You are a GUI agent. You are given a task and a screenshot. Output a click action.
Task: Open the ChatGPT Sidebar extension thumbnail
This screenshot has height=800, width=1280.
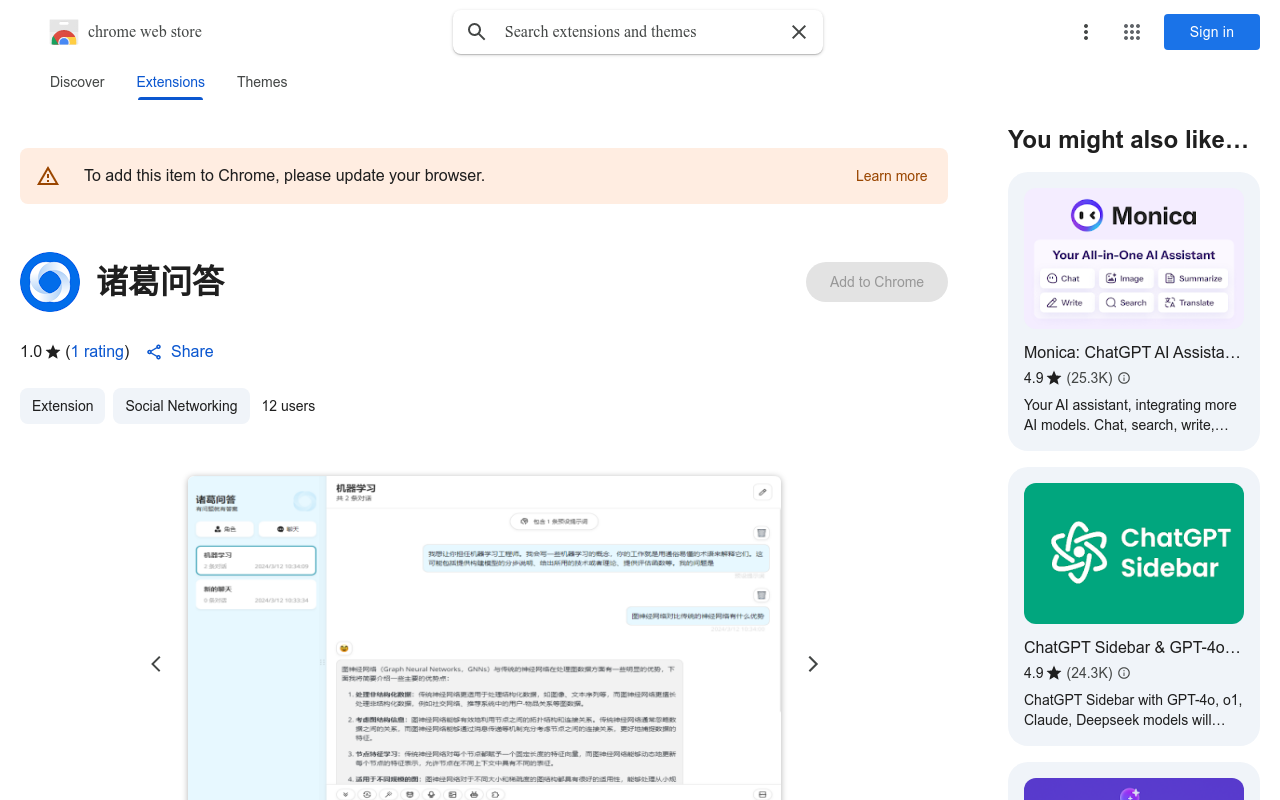pos(1133,553)
